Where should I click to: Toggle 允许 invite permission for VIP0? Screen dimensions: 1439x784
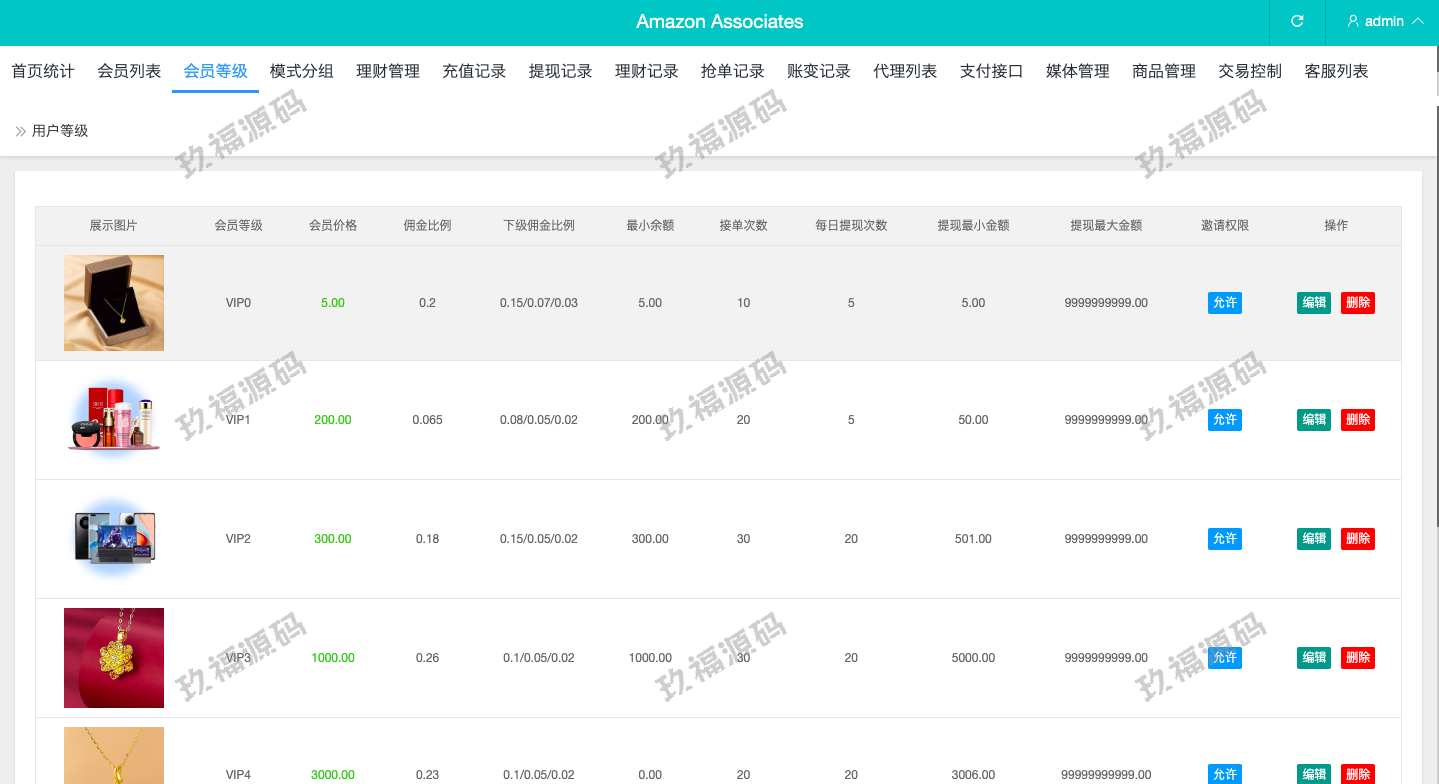[1225, 303]
